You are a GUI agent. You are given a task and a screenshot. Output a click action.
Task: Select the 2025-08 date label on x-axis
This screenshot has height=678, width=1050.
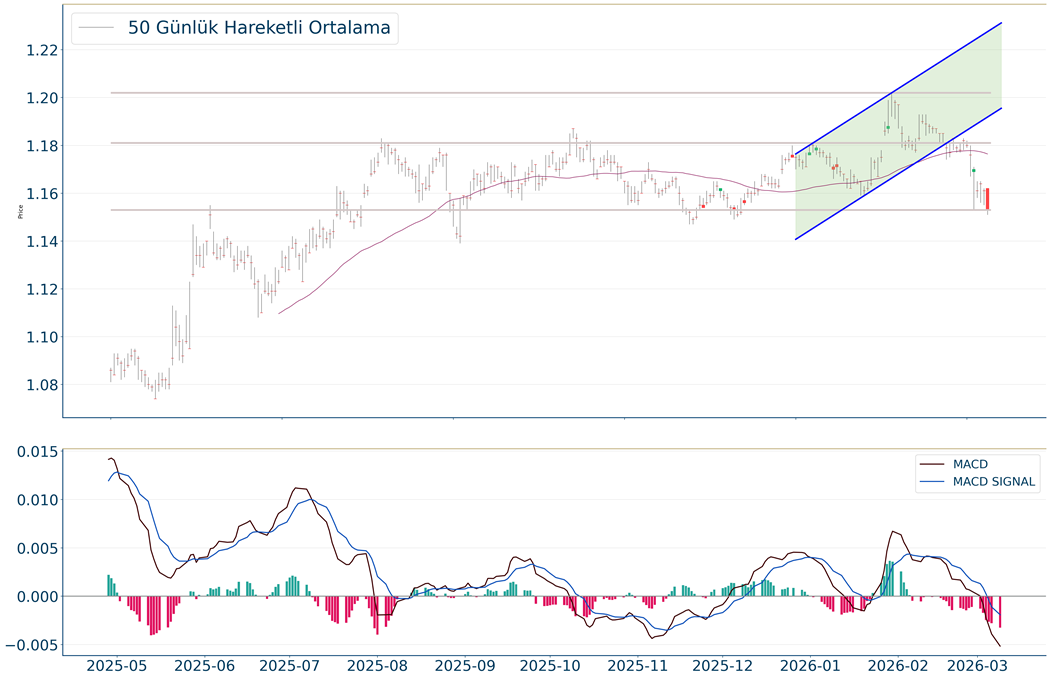[379, 665]
